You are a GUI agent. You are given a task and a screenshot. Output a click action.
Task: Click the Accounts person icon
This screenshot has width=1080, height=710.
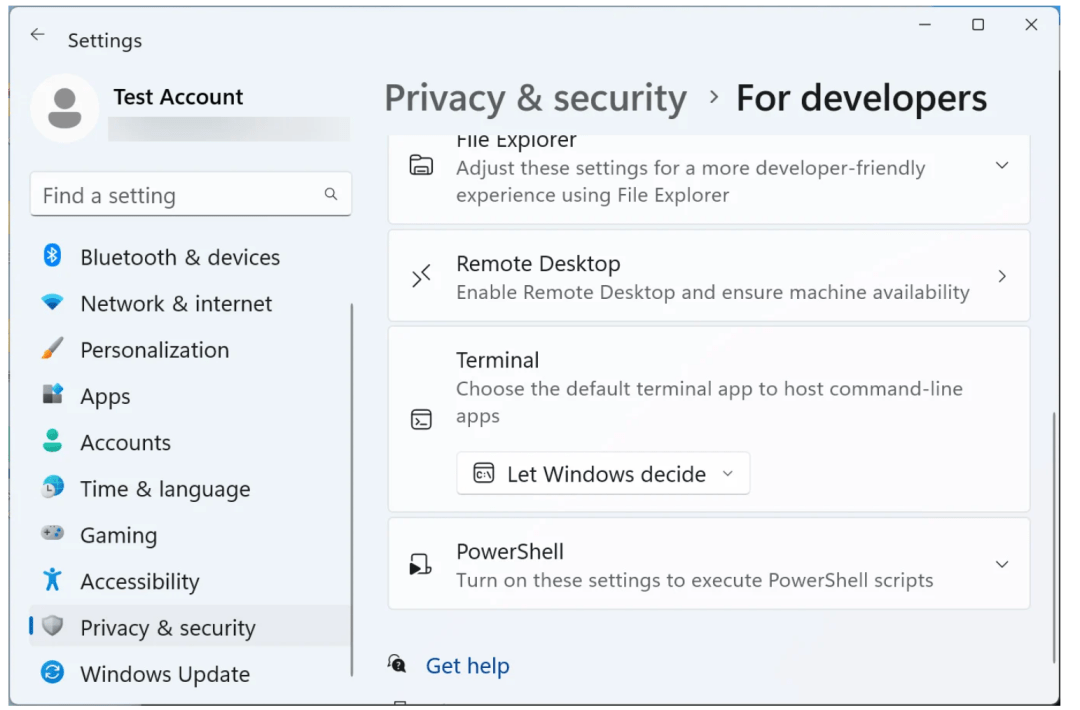click(53, 441)
